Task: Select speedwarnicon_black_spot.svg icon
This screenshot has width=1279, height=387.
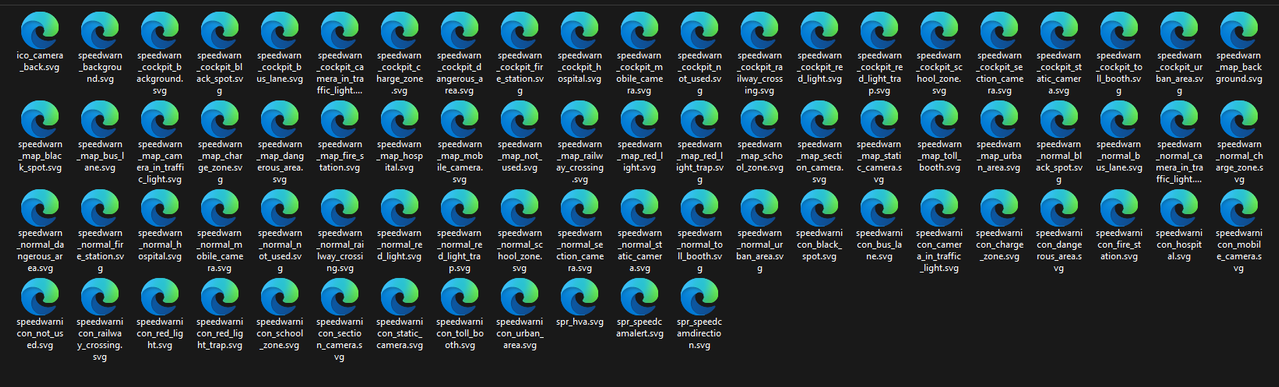Action: [x=820, y=208]
